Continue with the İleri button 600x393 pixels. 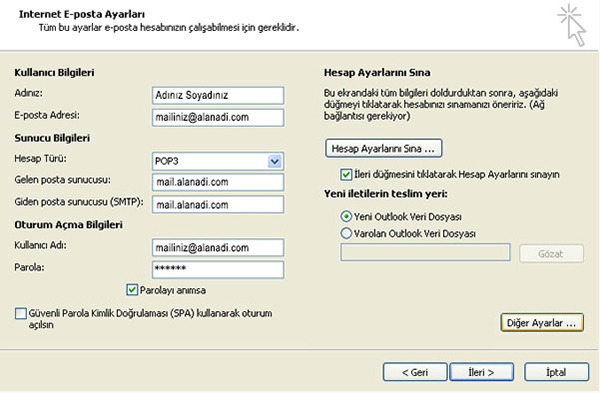481,372
